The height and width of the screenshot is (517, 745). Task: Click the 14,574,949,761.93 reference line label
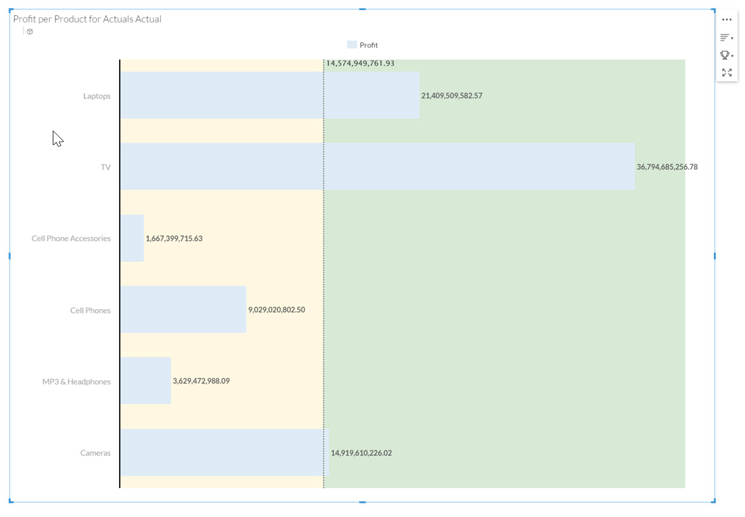point(360,63)
